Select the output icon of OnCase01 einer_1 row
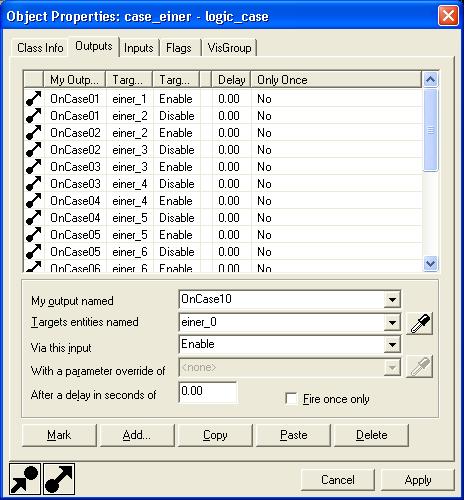This screenshot has height=500, width=465. 34,99
